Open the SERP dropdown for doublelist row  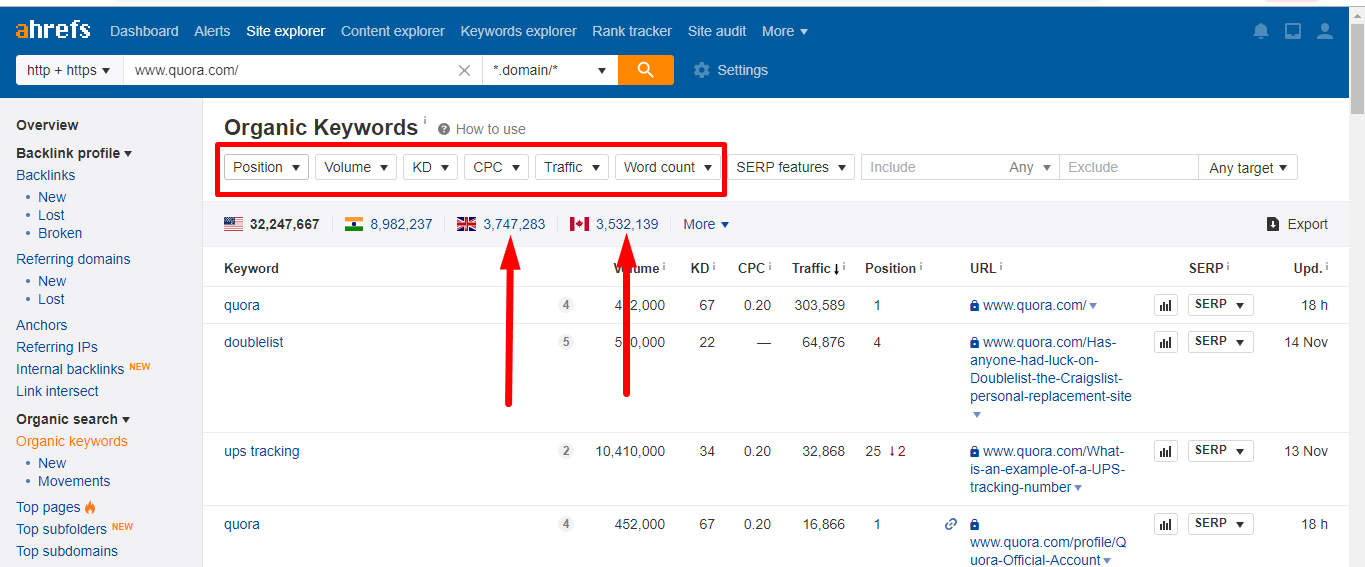(1220, 342)
